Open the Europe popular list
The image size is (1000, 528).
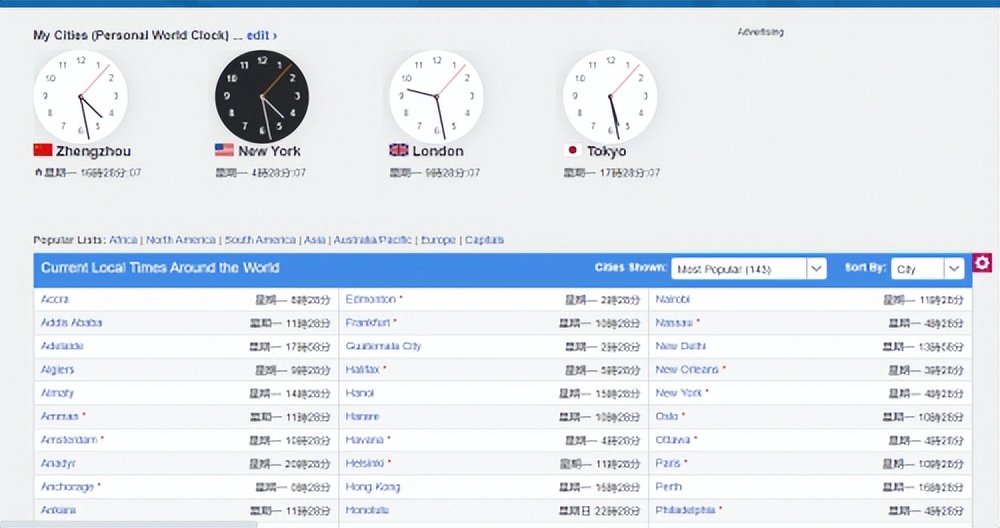tap(438, 240)
